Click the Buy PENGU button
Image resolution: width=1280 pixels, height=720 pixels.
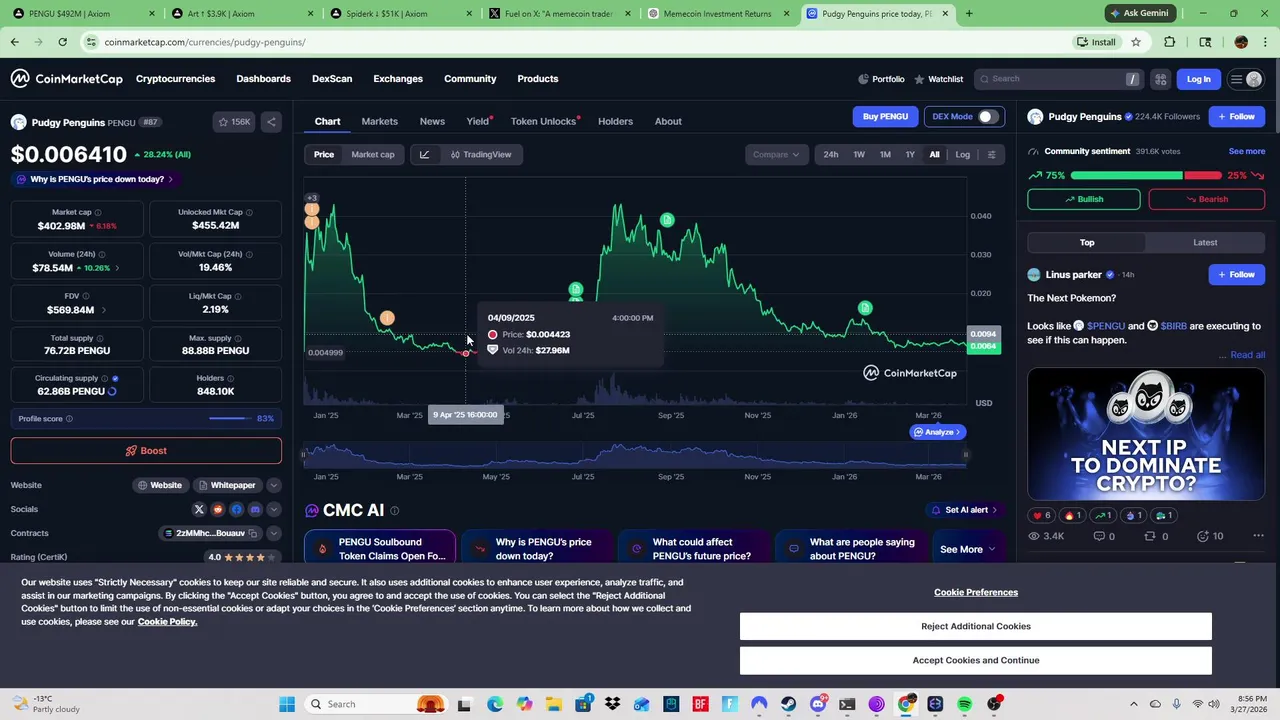(x=885, y=116)
